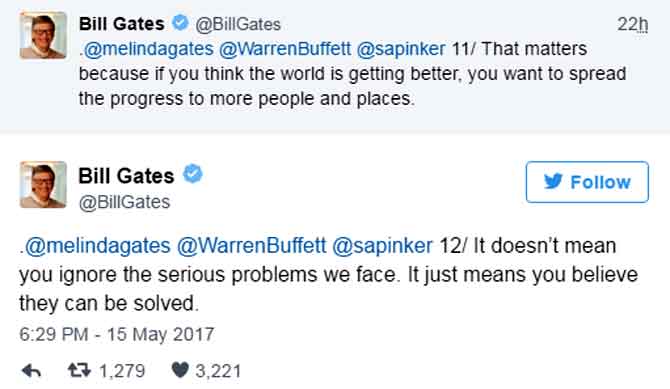Open @sapinker mention in top tweet
The image size is (670, 389).
(x=401, y=49)
